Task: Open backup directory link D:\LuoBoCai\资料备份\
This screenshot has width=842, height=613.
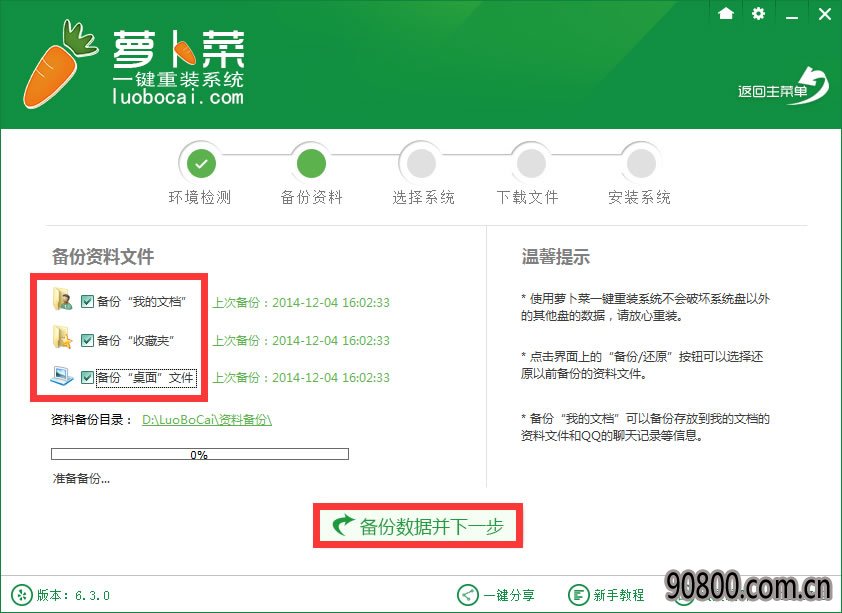Action: click(x=207, y=420)
